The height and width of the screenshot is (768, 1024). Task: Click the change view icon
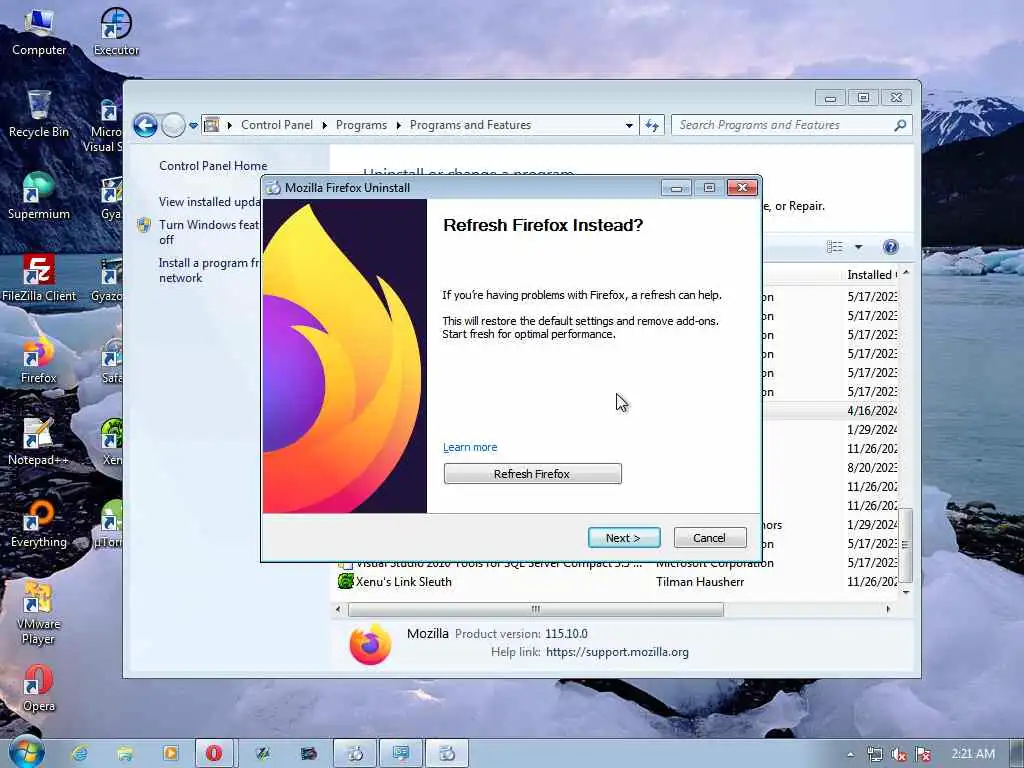click(835, 247)
